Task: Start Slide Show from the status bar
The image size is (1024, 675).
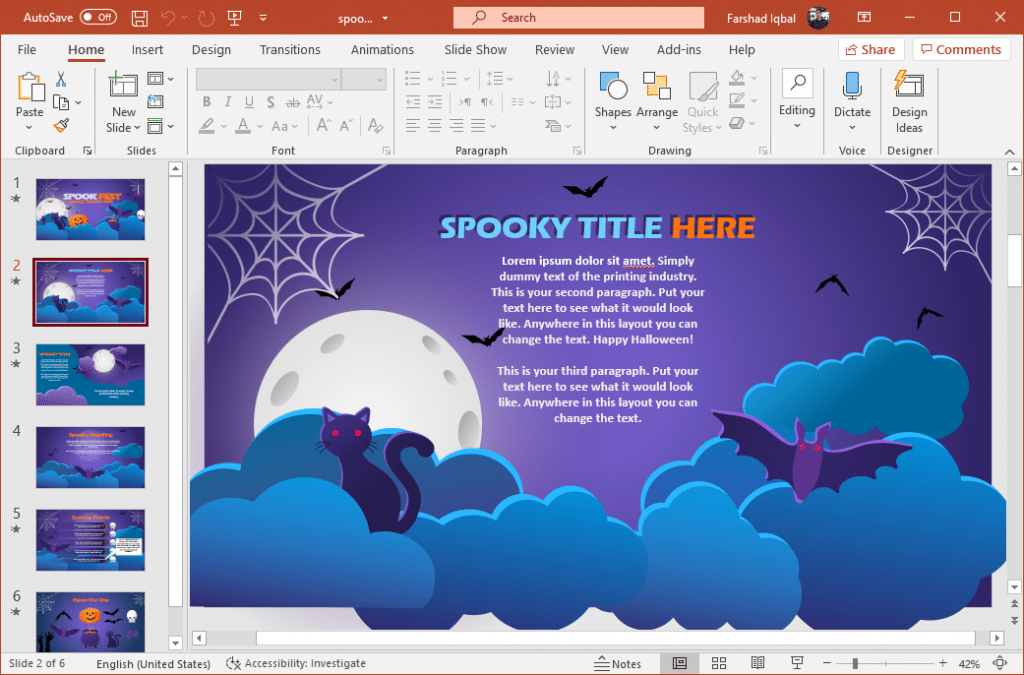Action: (x=796, y=663)
